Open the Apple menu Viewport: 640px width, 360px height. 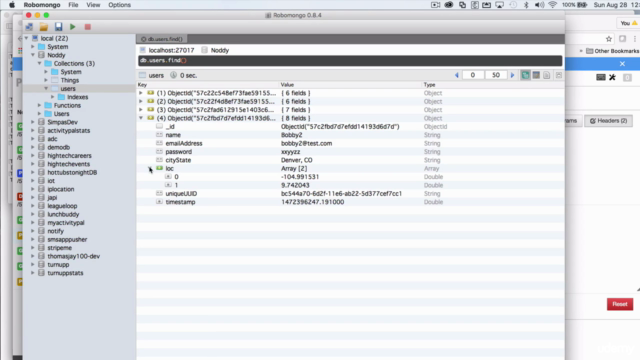(x=12, y=5)
